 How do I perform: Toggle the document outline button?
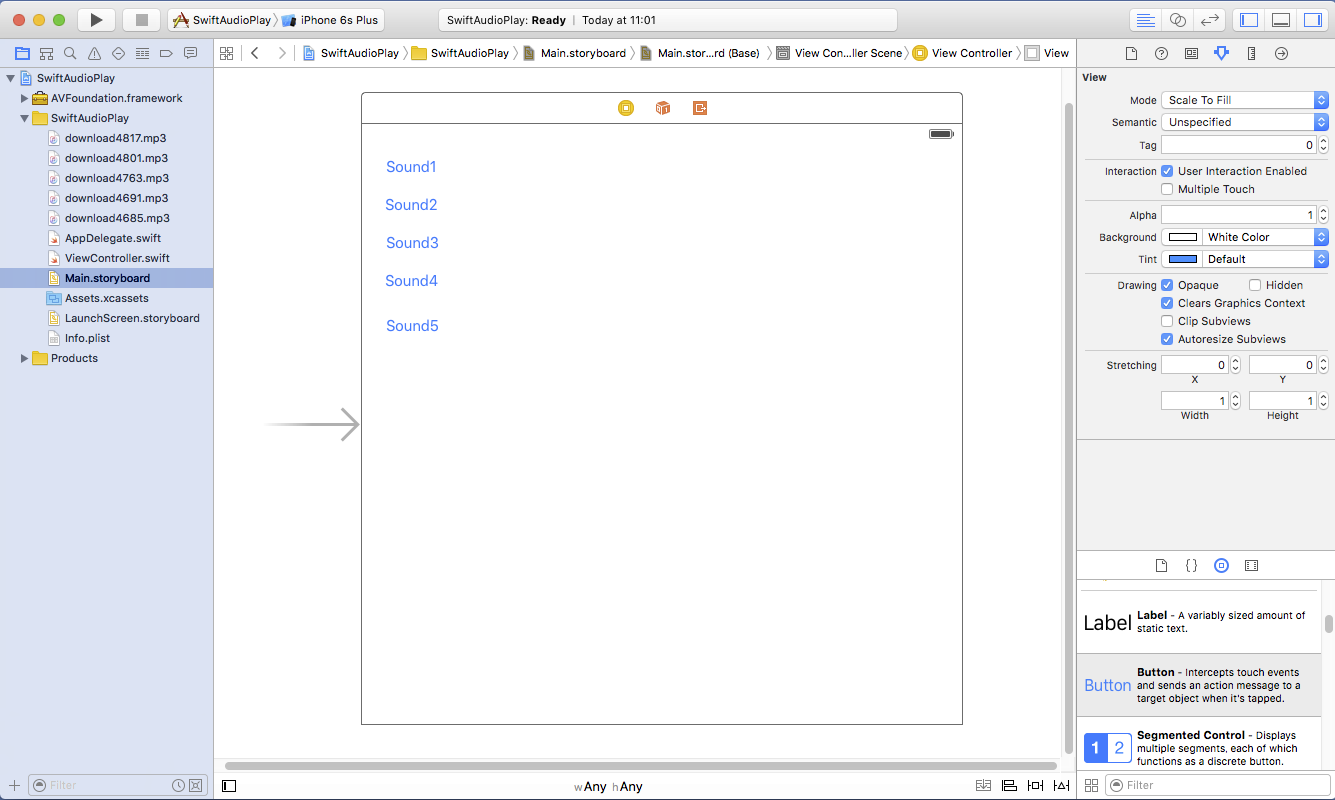(x=229, y=786)
